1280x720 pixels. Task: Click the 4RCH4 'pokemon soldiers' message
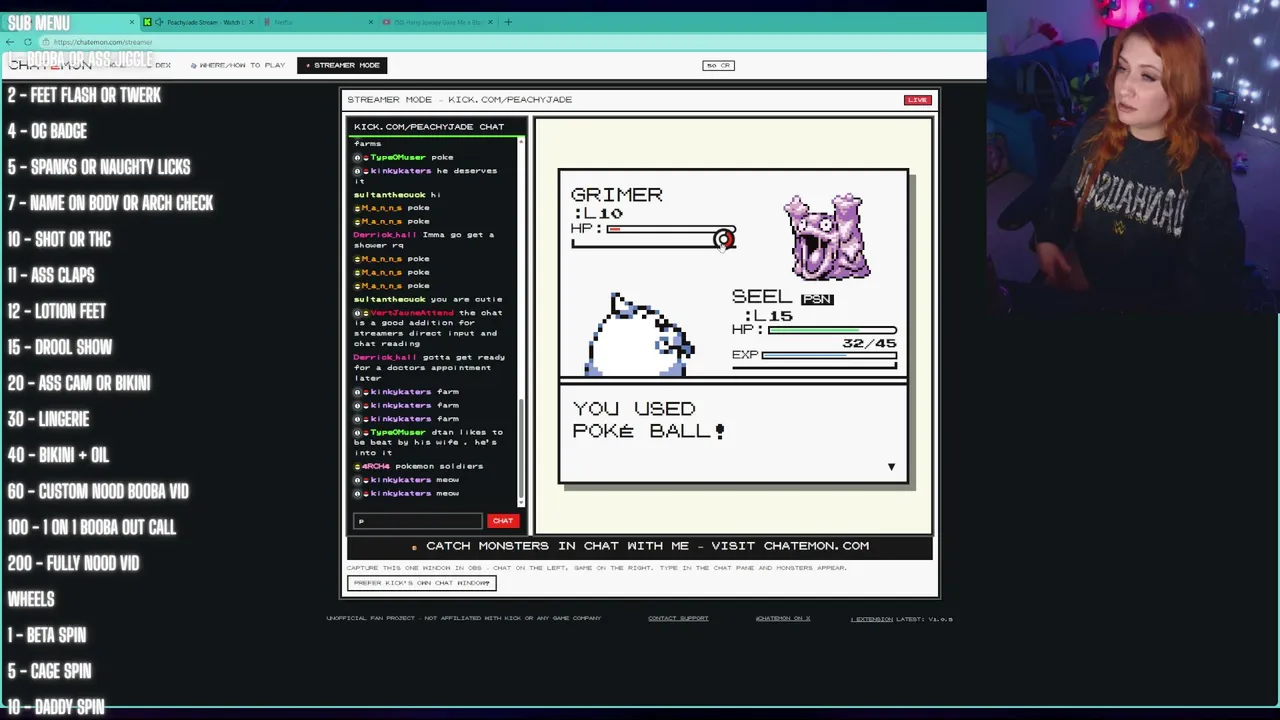[419, 466]
